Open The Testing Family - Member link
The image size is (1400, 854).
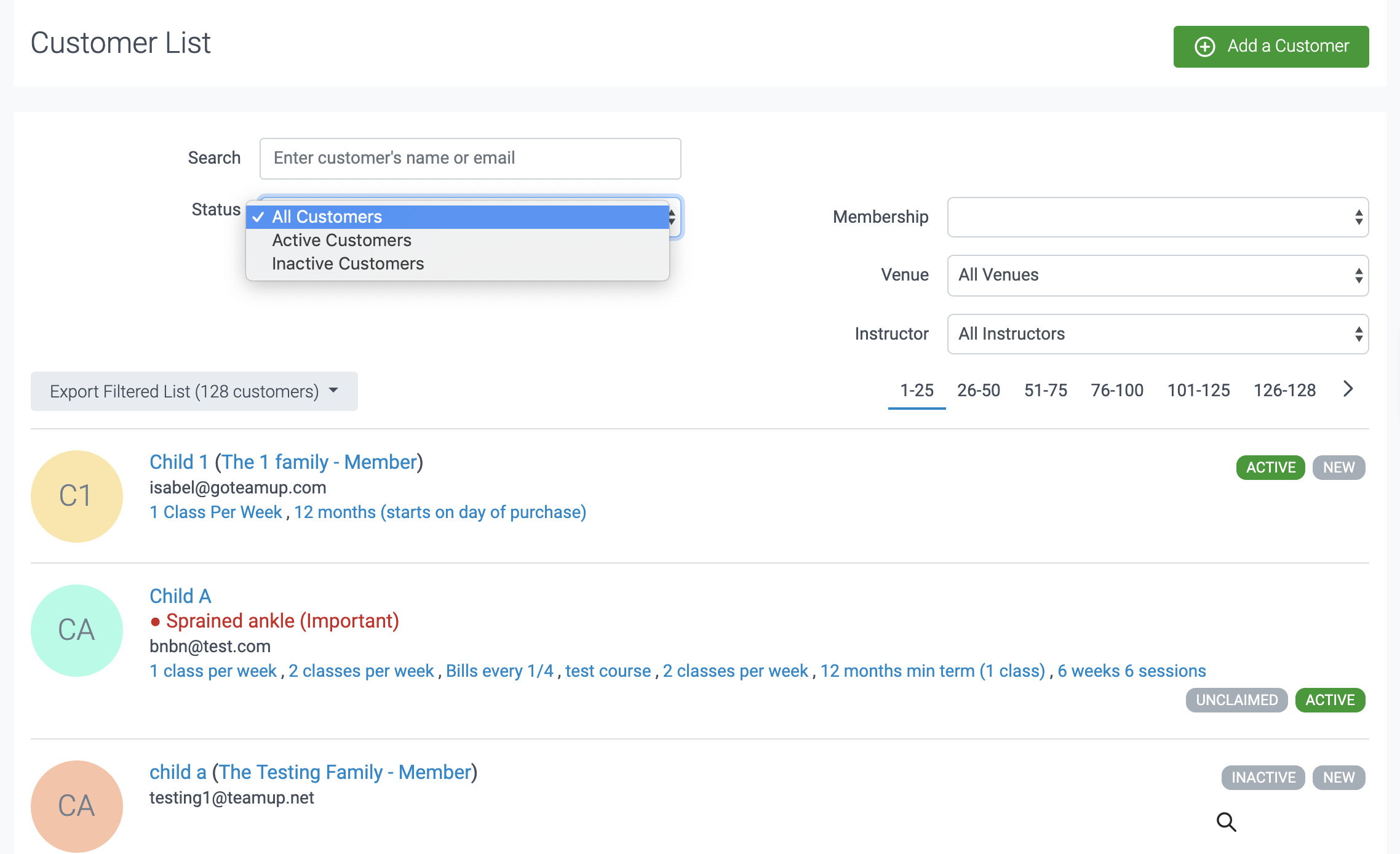[x=345, y=772]
